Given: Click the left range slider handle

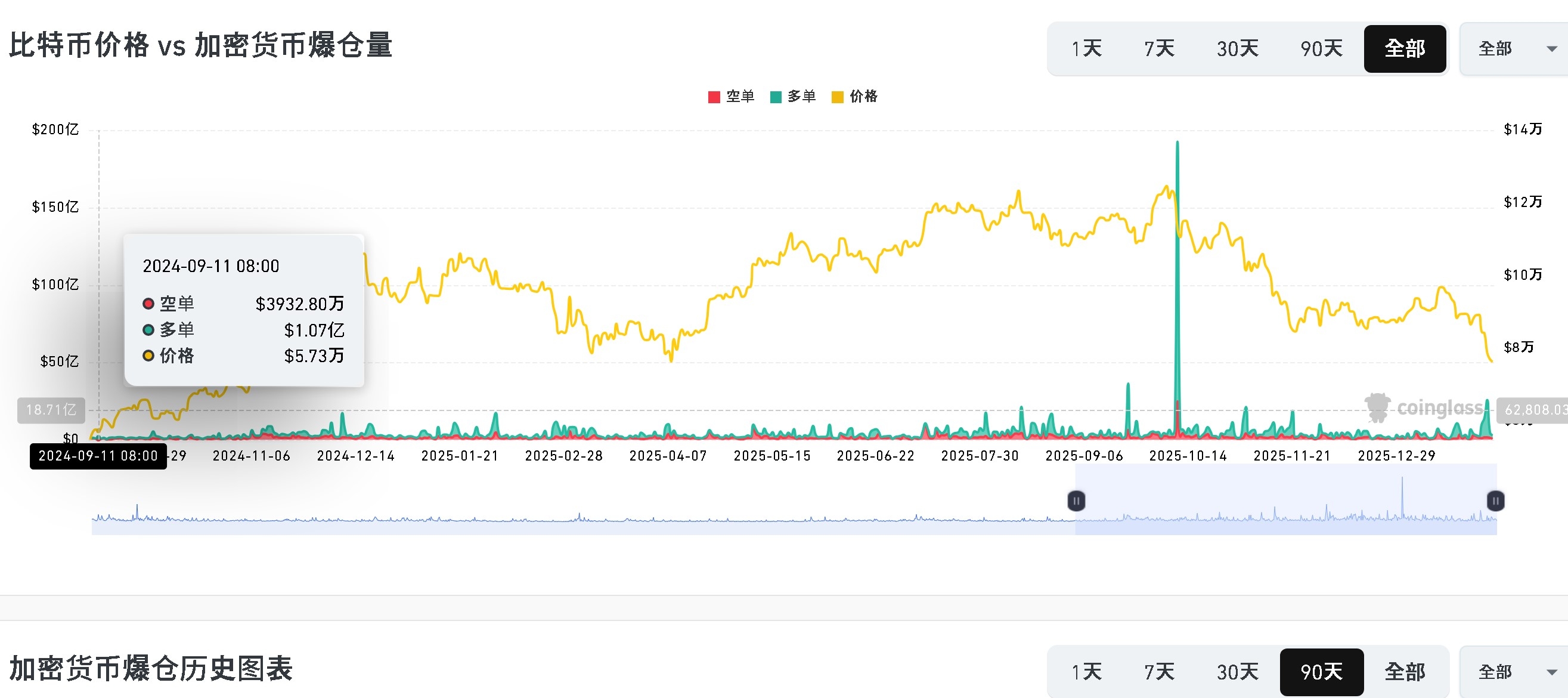Looking at the screenshot, I should tap(1076, 501).
